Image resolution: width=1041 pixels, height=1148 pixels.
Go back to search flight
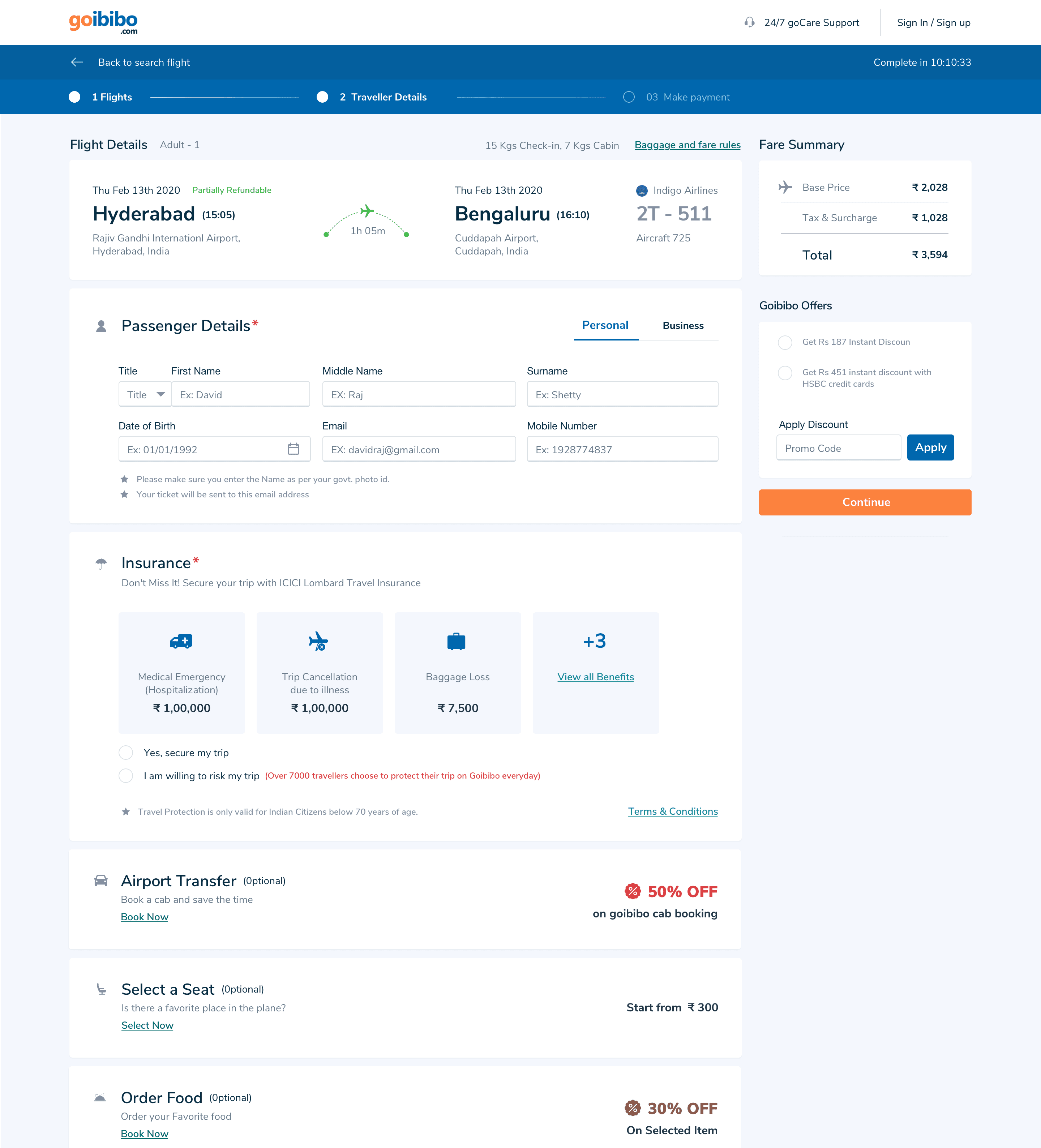[143, 62]
